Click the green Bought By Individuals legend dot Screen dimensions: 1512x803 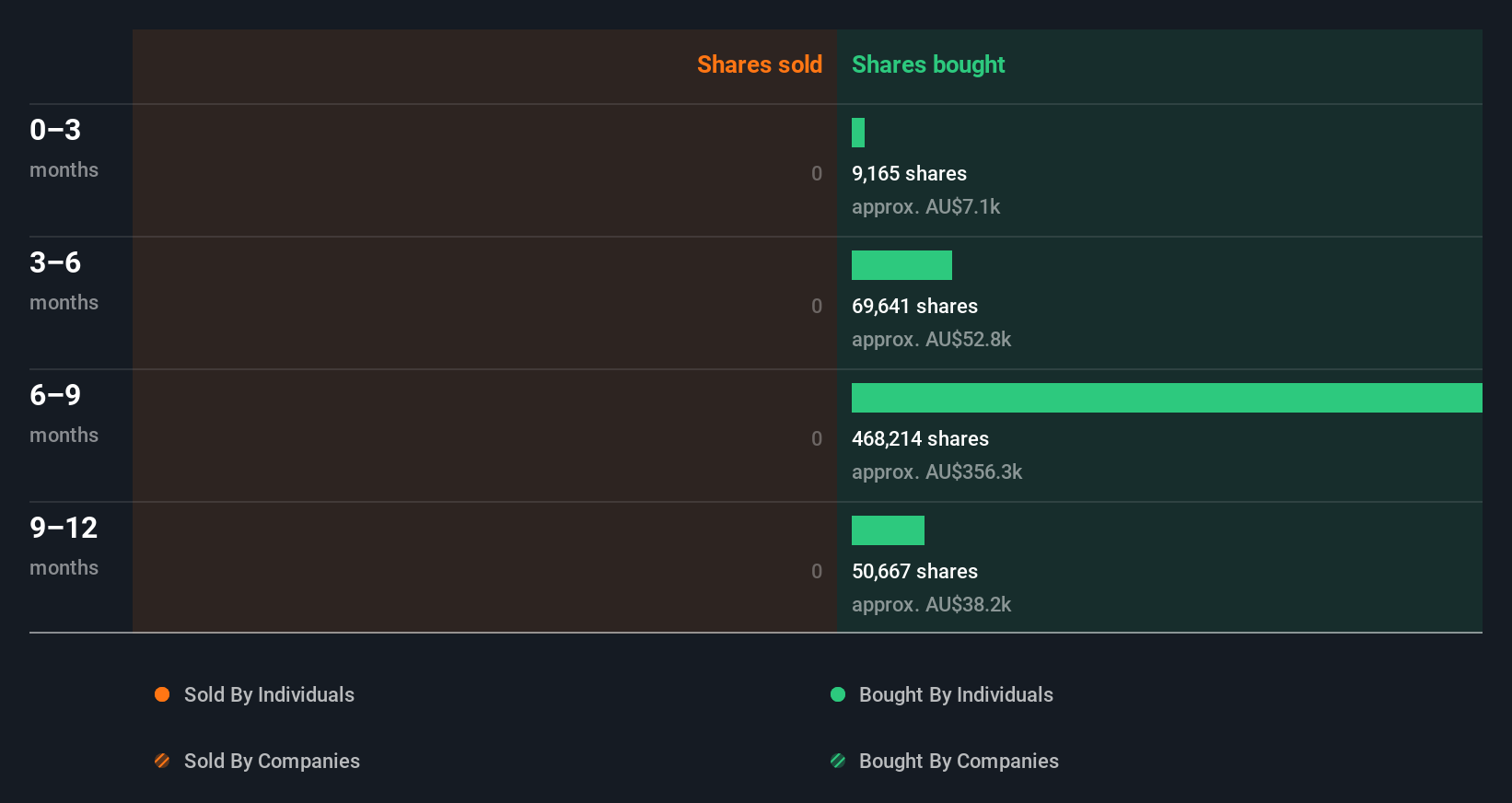click(838, 694)
